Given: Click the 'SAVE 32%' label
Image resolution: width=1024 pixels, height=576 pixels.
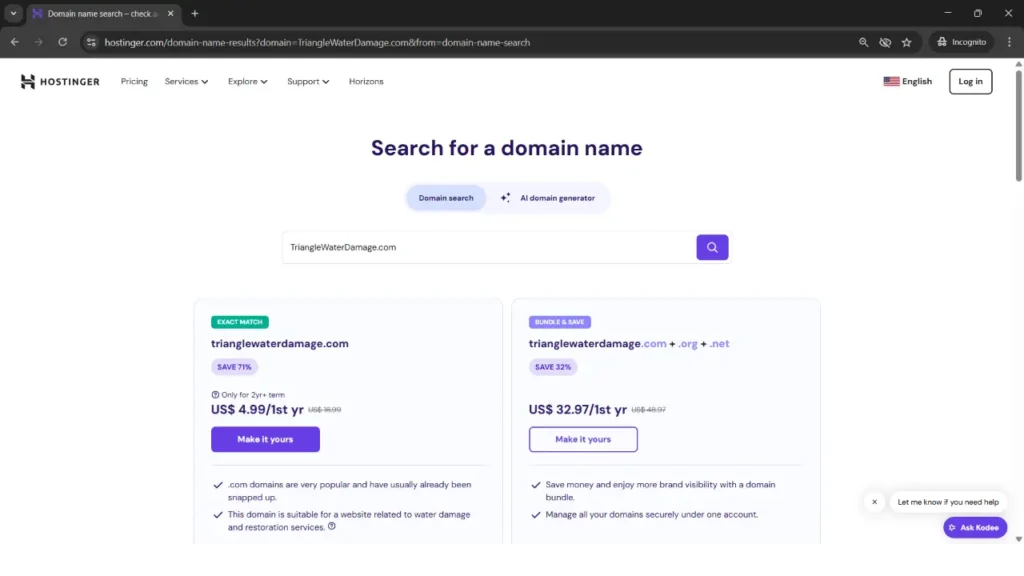Looking at the screenshot, I should pos(552,367).
